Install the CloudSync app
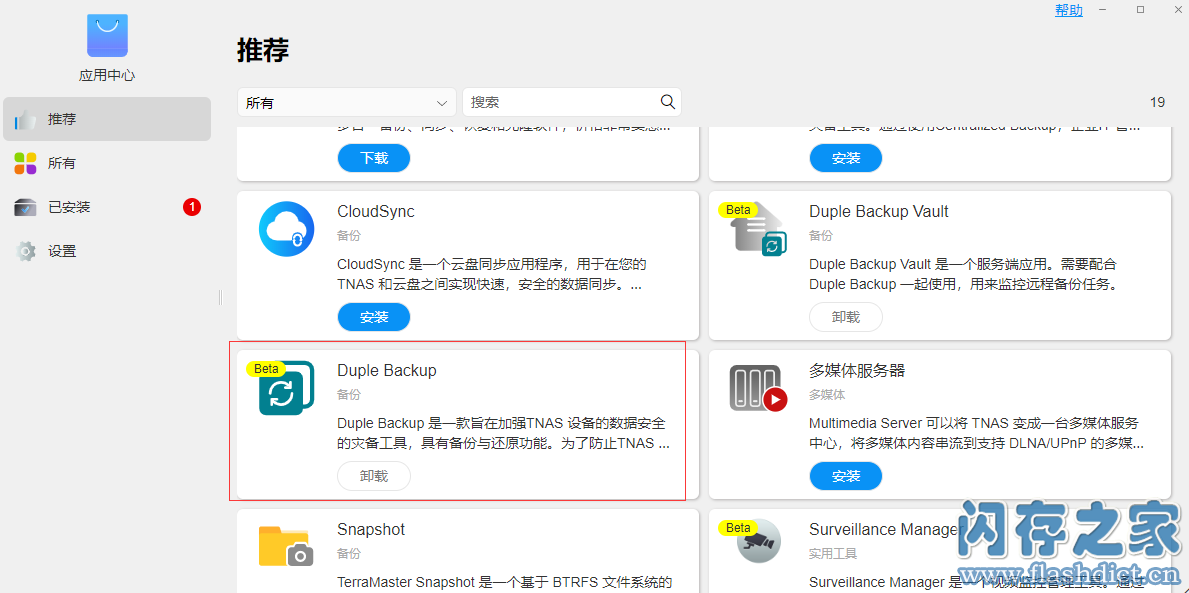Viewport: 1189px width, 593px height. point(374,317)
